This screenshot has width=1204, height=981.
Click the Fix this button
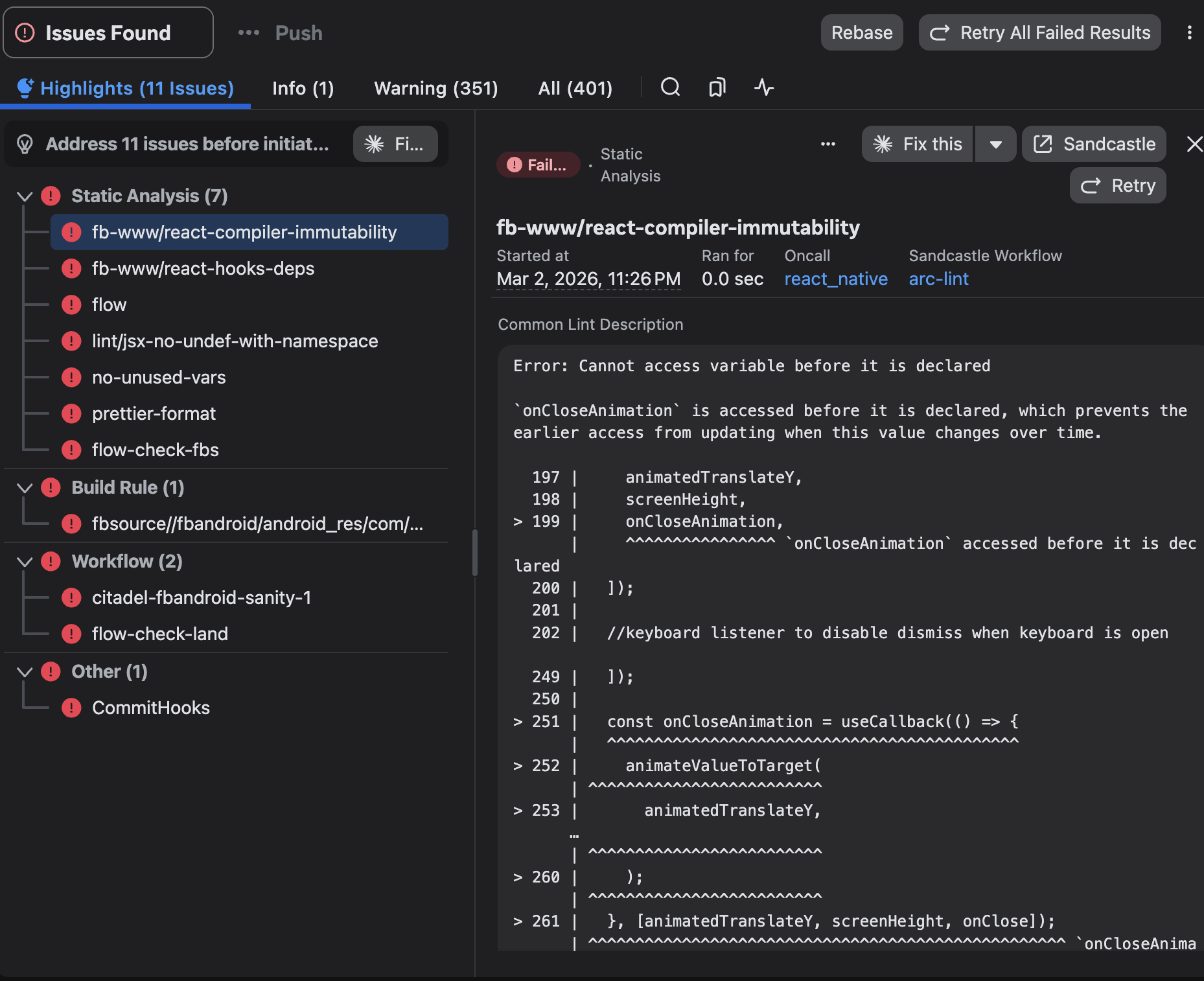(917, 144)
